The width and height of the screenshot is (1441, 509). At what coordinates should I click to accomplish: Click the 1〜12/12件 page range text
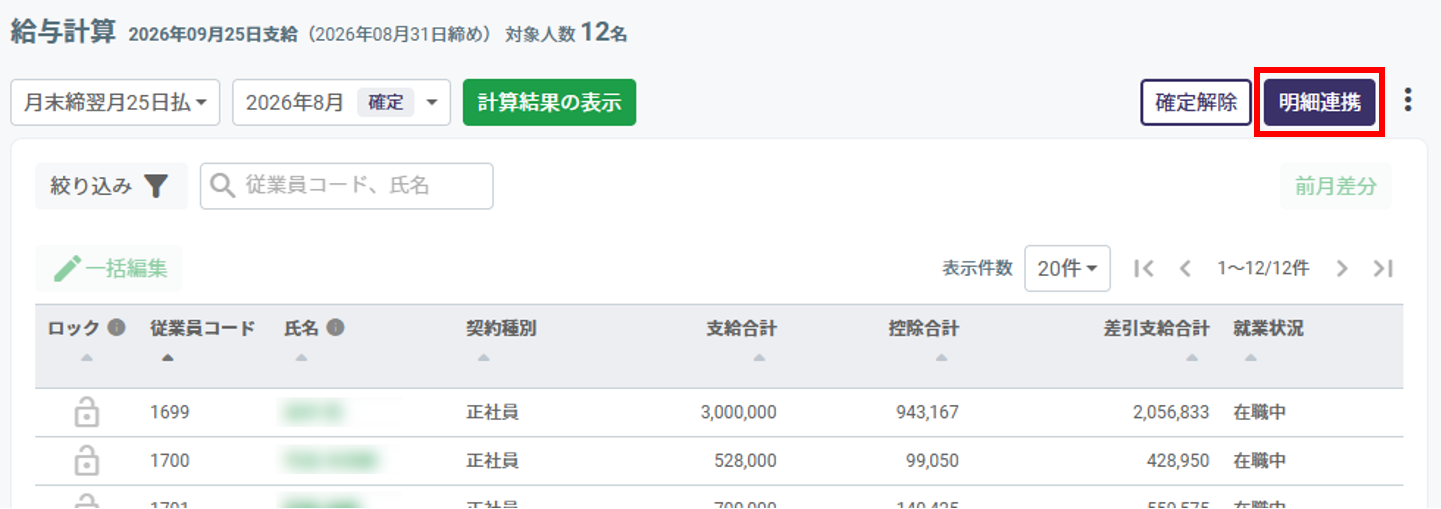pos(1263,268)
